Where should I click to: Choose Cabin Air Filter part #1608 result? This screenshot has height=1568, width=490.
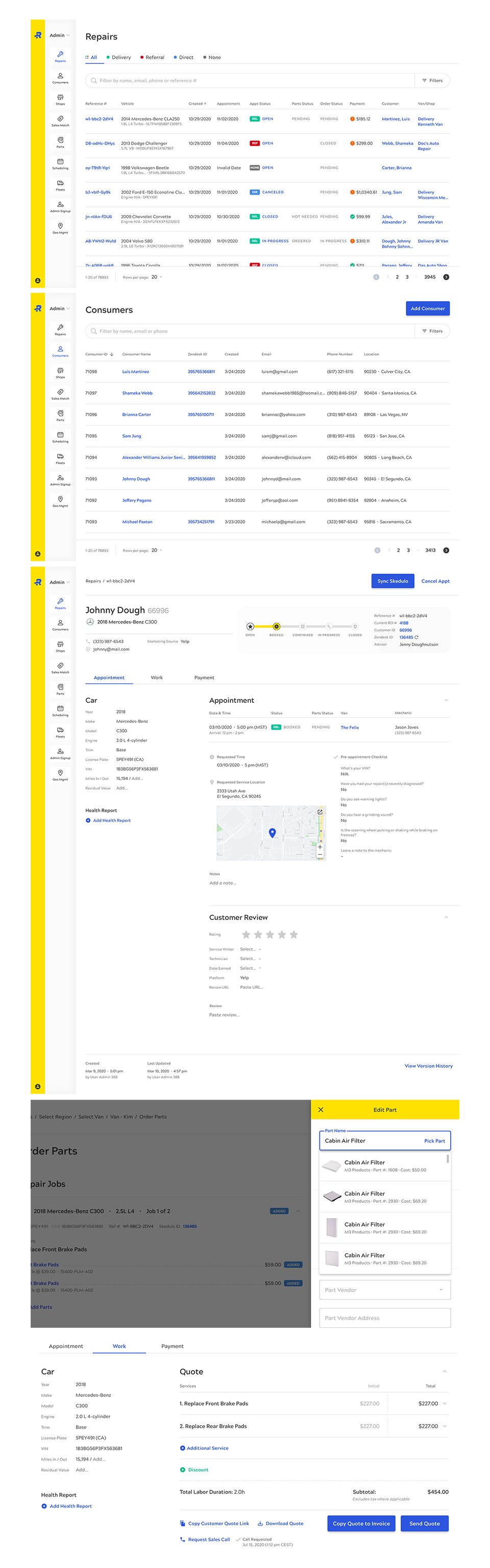tap(384, 1166)
